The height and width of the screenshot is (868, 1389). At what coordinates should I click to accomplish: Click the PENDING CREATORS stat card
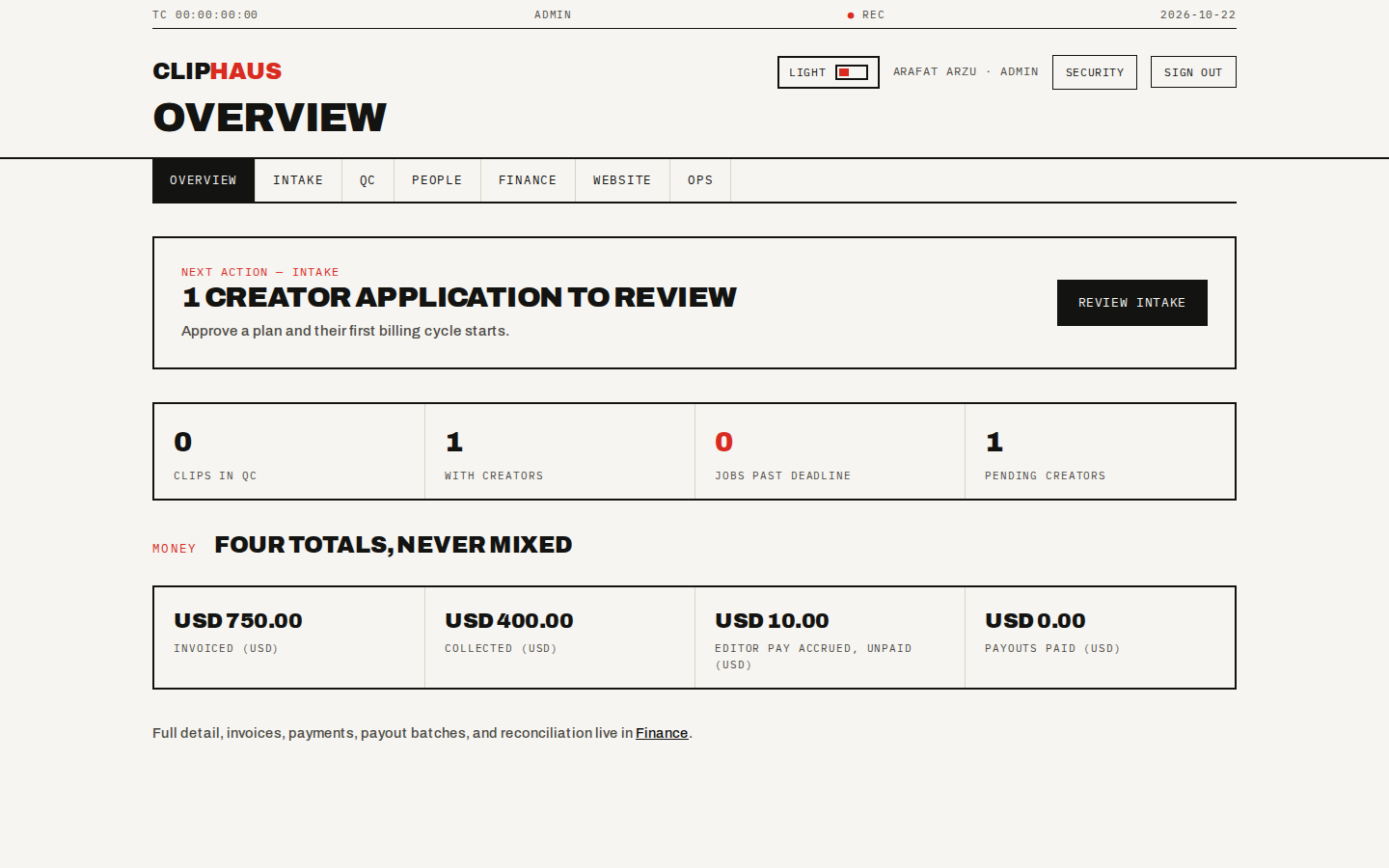tap(1100, 451)
